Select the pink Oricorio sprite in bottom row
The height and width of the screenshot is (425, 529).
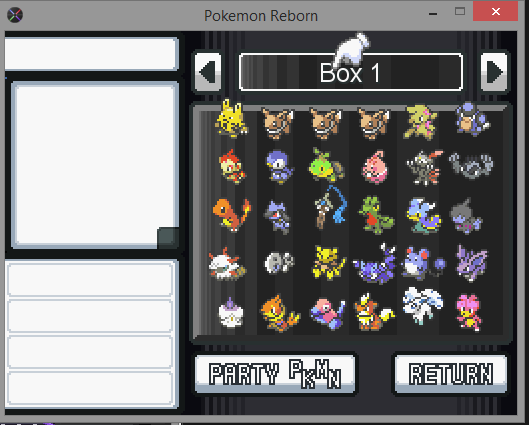coord(469,313)
